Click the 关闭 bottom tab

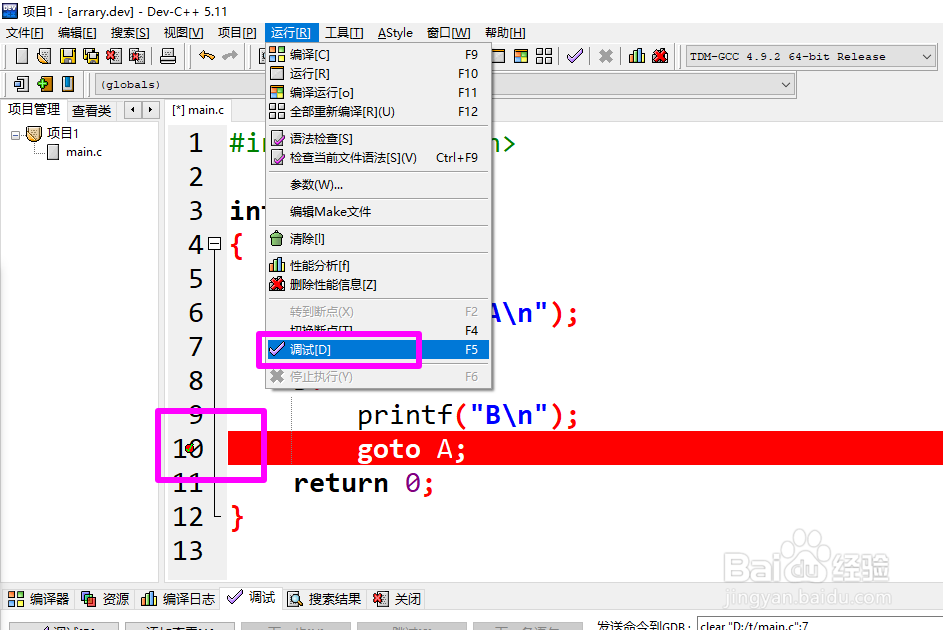(397, 599)
